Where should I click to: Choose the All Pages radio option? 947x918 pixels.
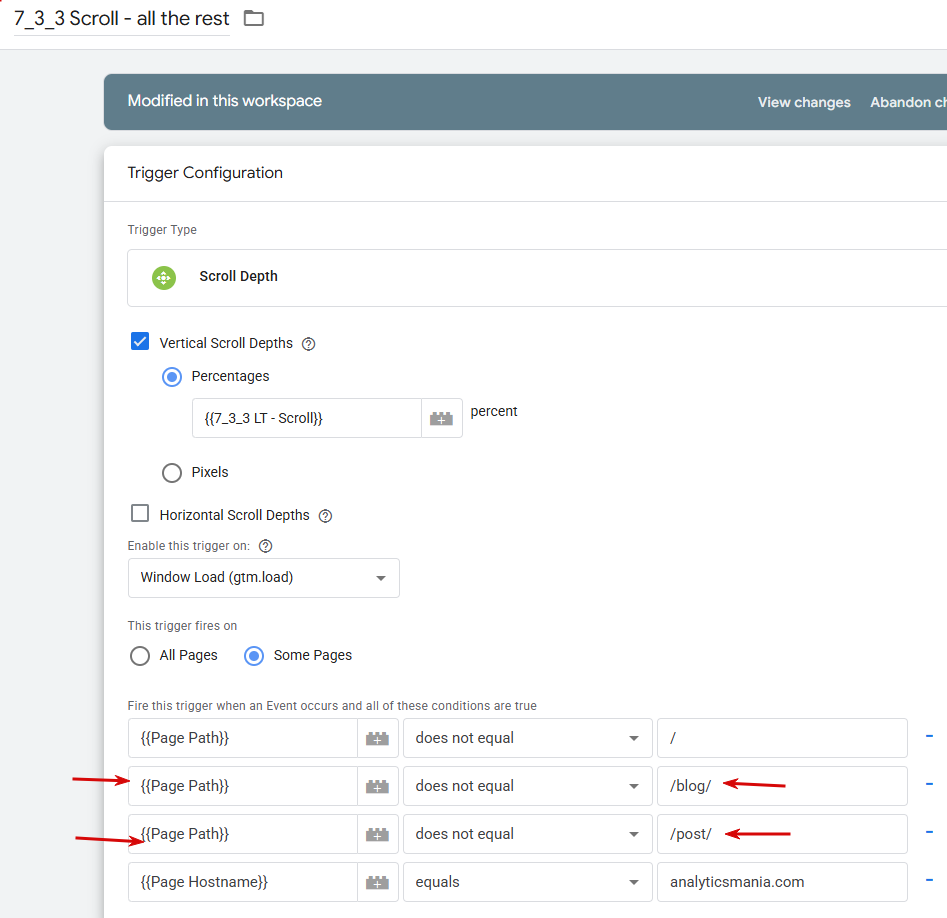140,656
